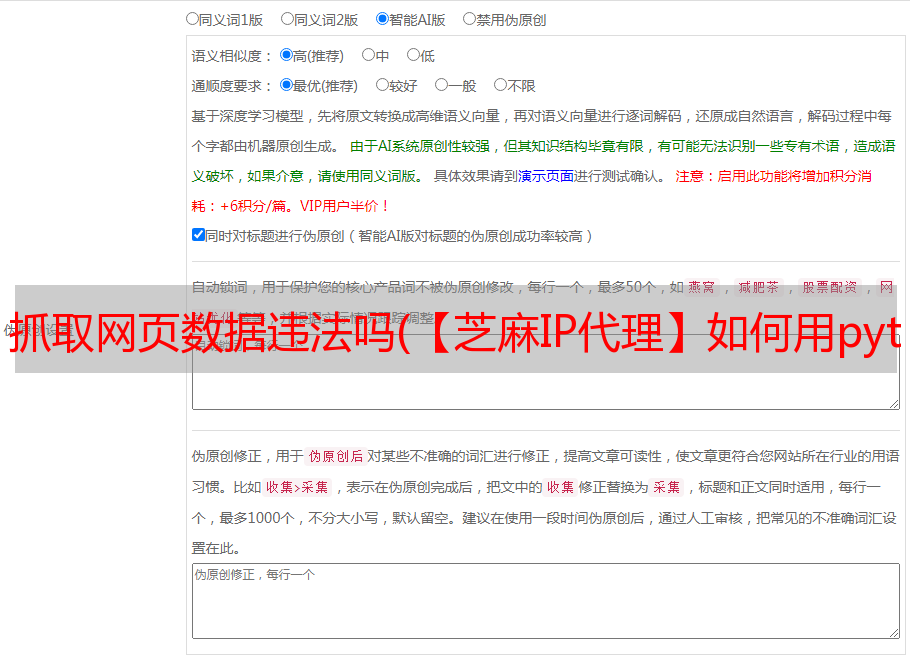
Task: Click the text 最多1000个
Action: [x=257, y=518]
